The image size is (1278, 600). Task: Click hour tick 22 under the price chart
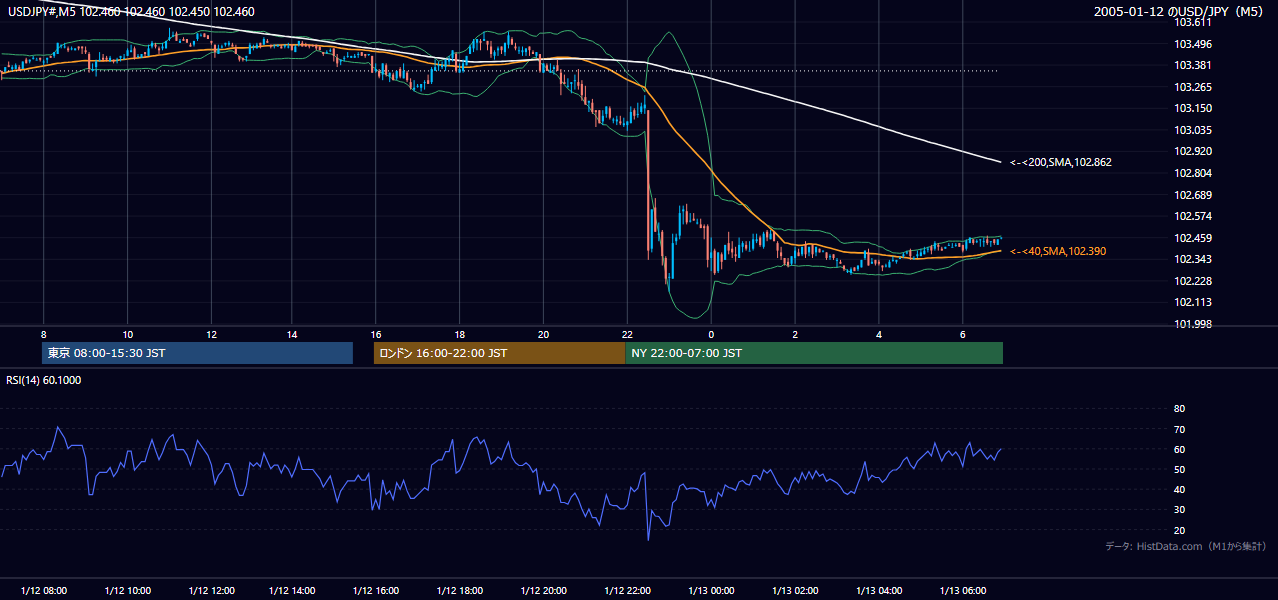(627, 334)
